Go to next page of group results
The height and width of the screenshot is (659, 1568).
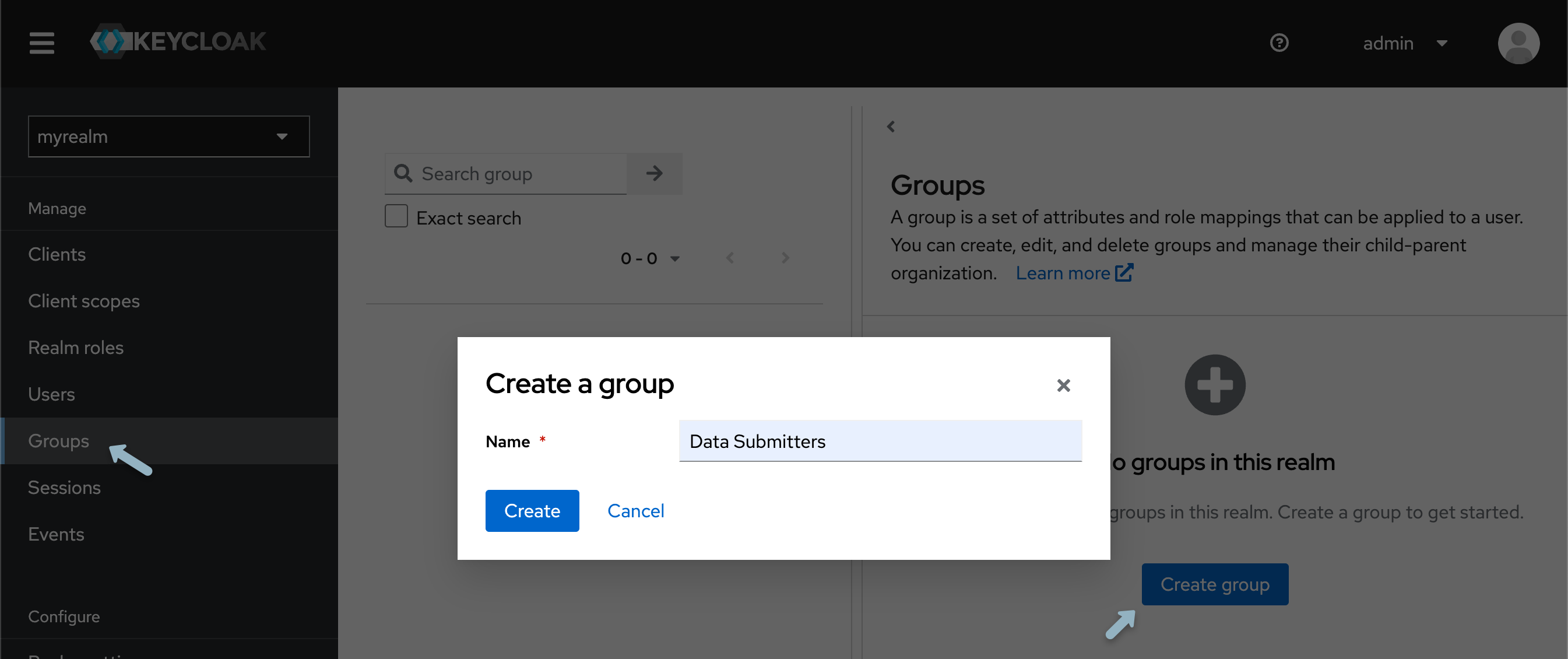pos(785,258)
